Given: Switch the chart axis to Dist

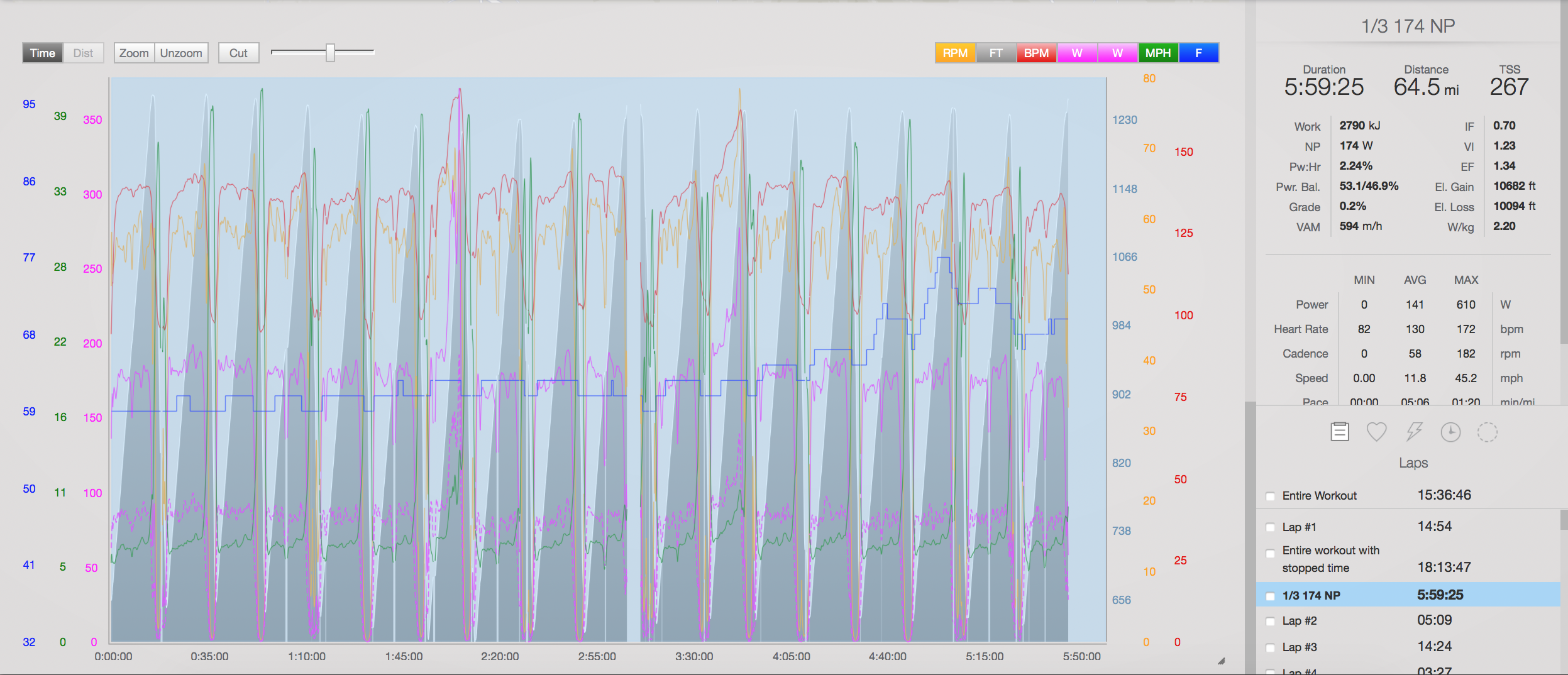Looking at the screenshot, I should pyautogui.click(x=83, y=53).
